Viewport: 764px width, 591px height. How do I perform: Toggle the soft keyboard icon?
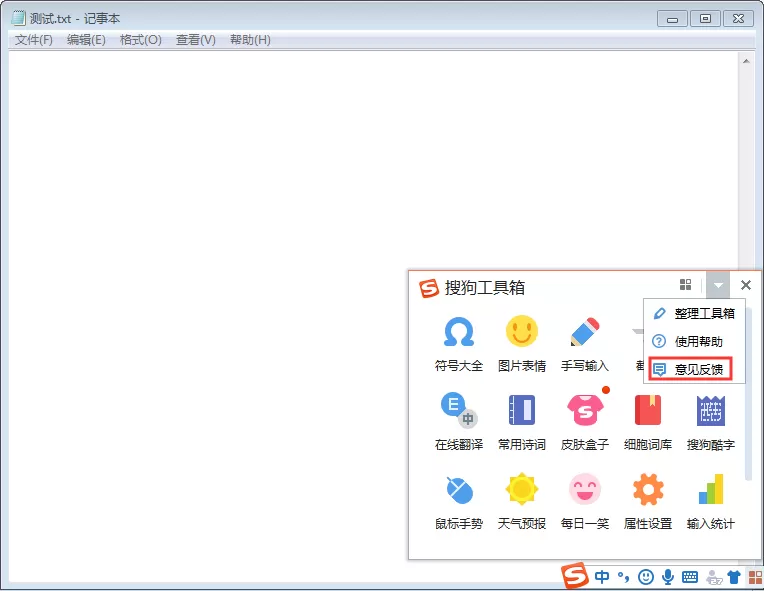689,577
